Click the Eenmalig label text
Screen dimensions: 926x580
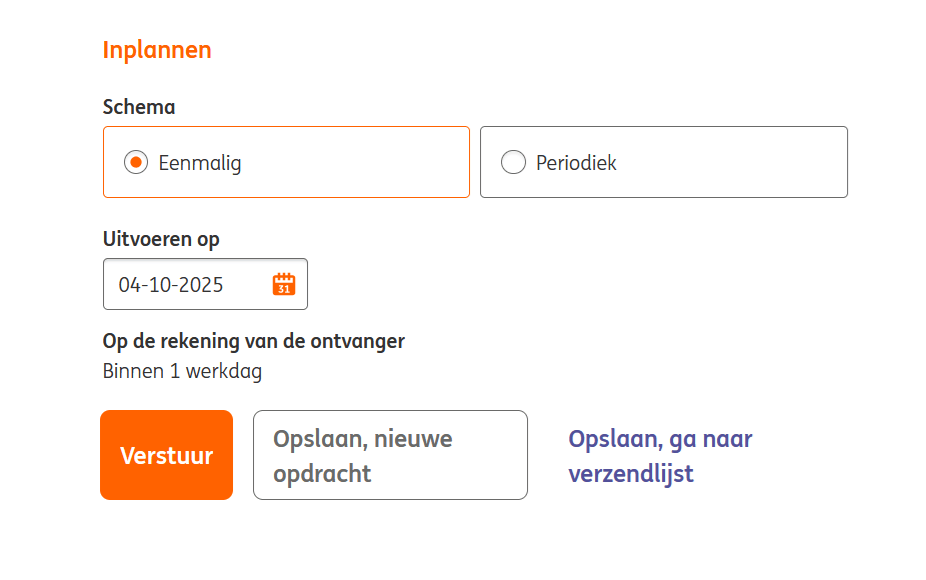click(x=200, y=162)
